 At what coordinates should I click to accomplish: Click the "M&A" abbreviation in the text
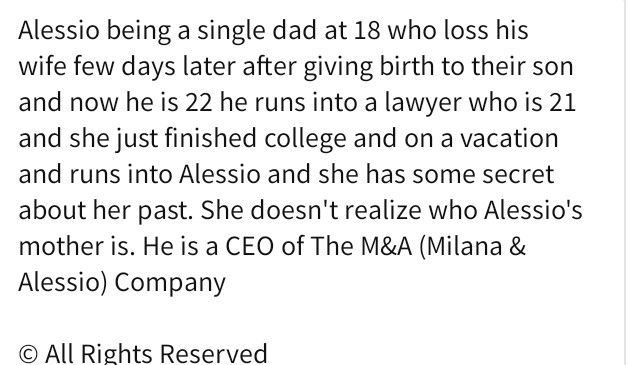(x=386, y=246)
